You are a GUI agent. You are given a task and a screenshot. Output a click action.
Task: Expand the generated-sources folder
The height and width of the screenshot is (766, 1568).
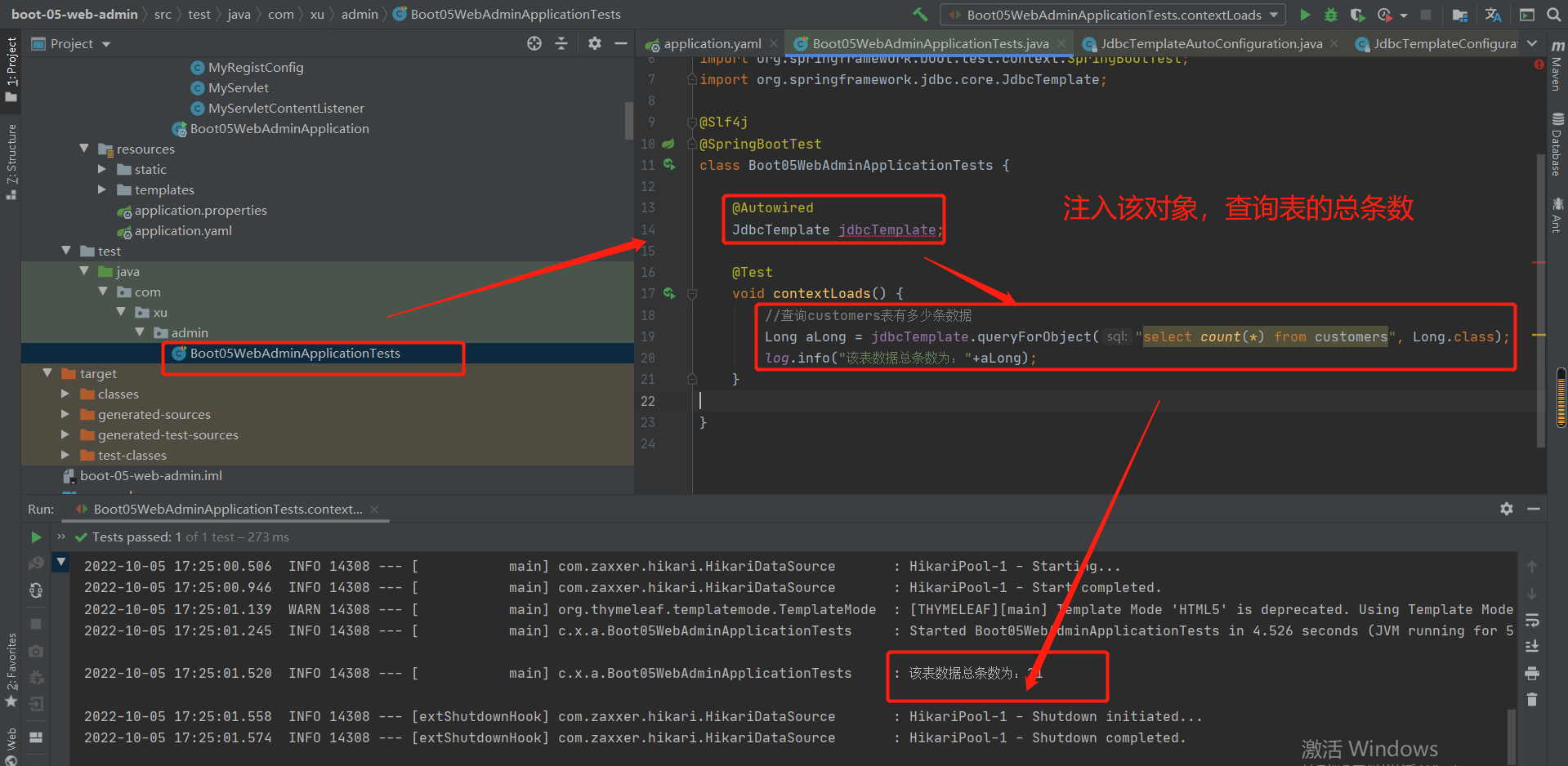tap(65, 414)
